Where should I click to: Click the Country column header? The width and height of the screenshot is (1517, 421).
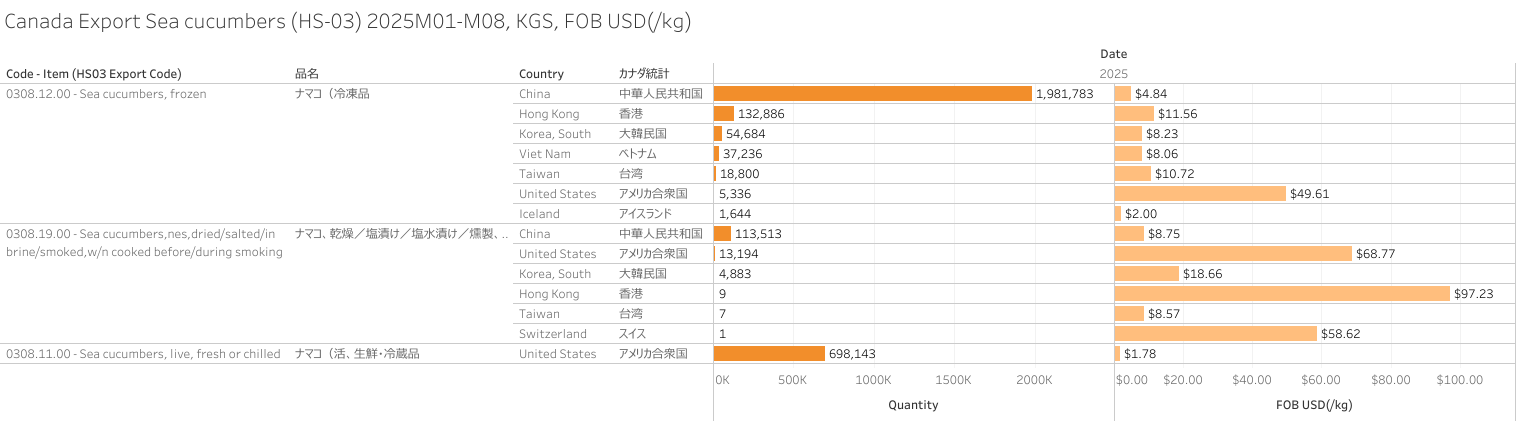541,74
